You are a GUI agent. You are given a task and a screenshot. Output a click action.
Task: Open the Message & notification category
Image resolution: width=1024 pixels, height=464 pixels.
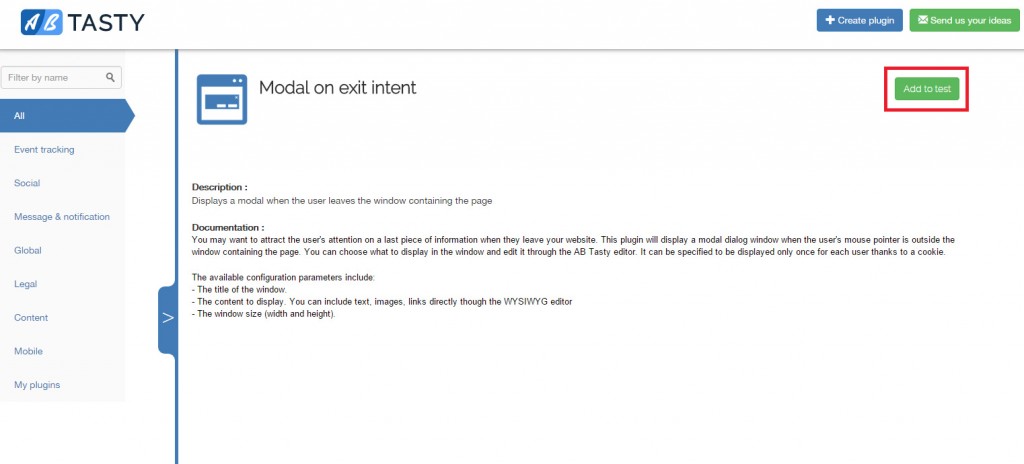tap(62, 216)
